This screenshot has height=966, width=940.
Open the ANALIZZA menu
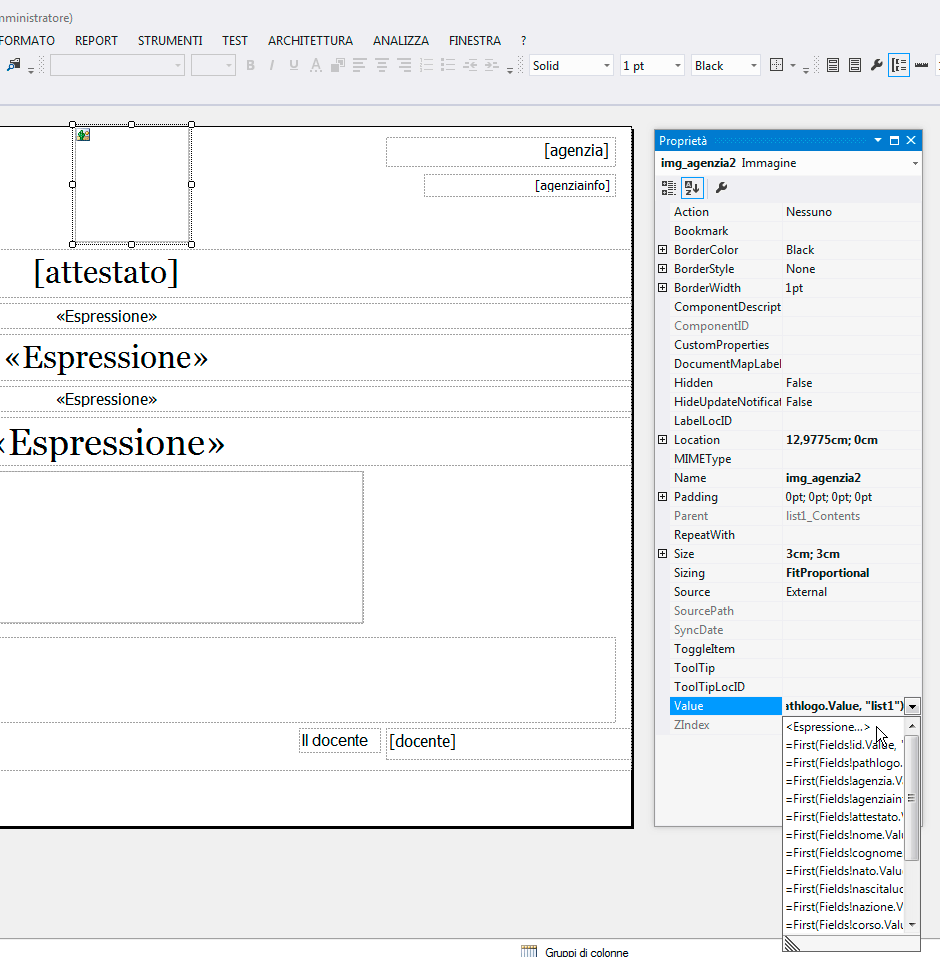pos(401,41)
